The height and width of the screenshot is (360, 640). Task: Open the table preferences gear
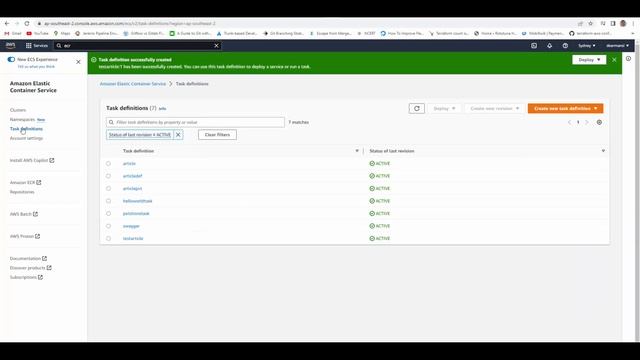599,122
